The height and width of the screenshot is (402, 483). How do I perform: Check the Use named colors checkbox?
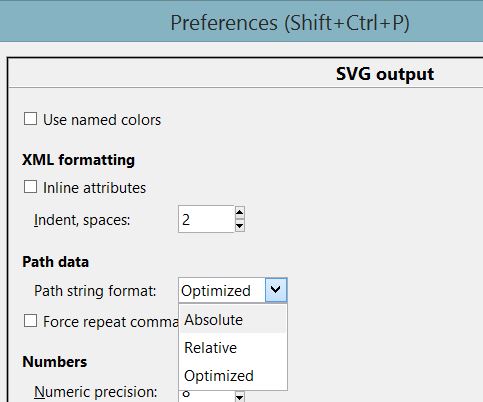click(30, 119)
